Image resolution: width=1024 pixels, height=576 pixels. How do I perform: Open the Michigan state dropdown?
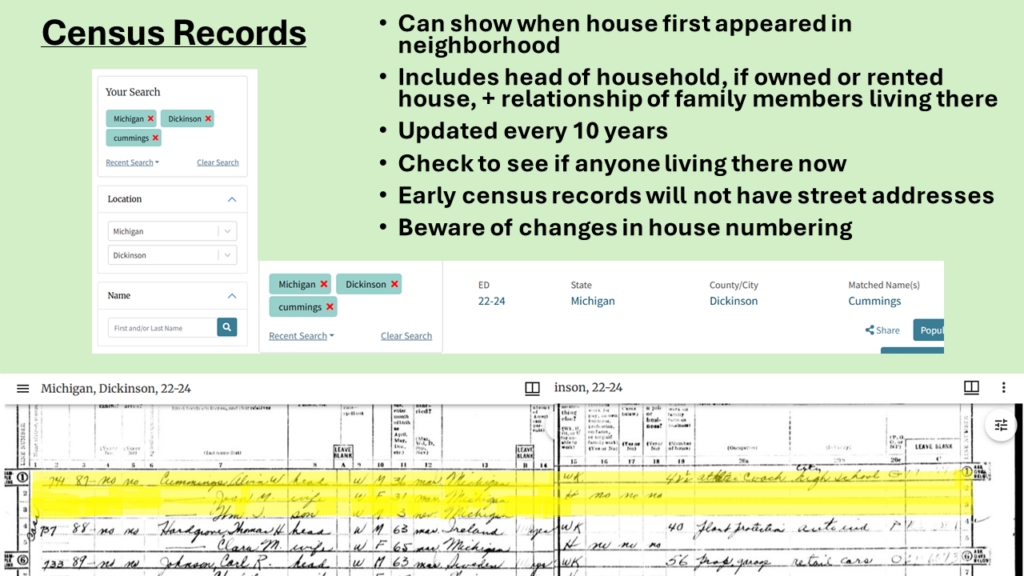172,231
